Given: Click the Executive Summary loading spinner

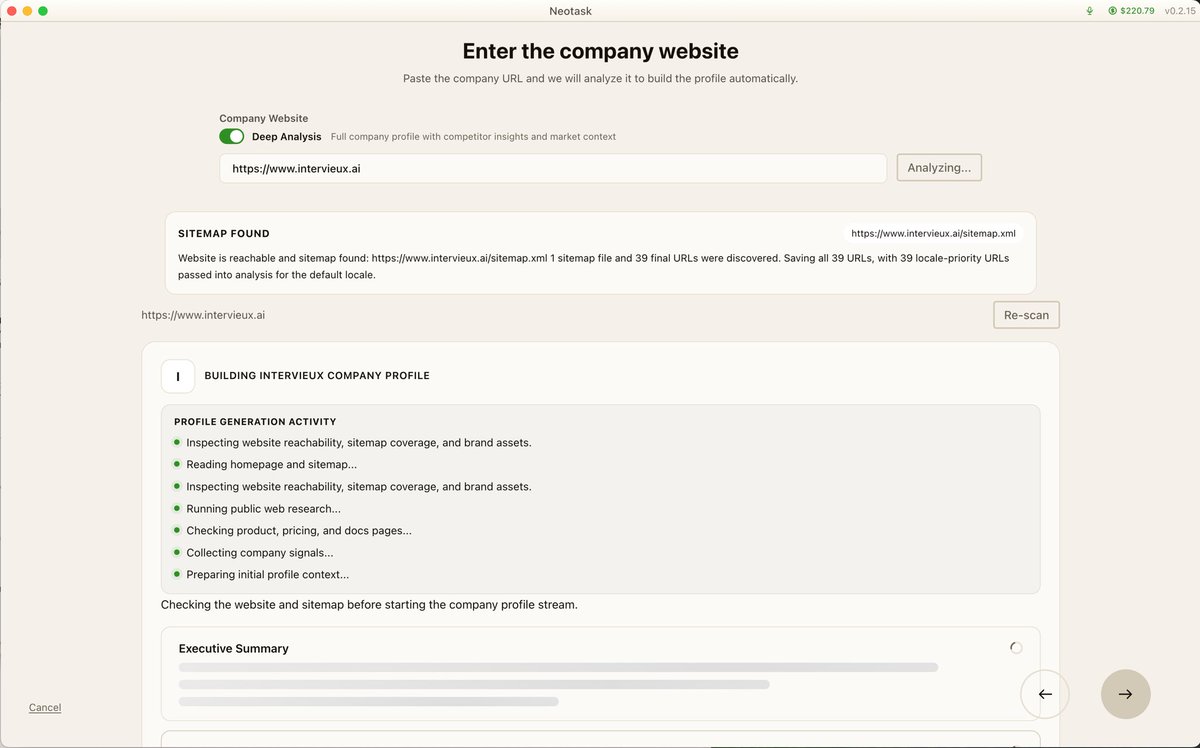Looking at the screenshot, I should [x=1016, y=648].
